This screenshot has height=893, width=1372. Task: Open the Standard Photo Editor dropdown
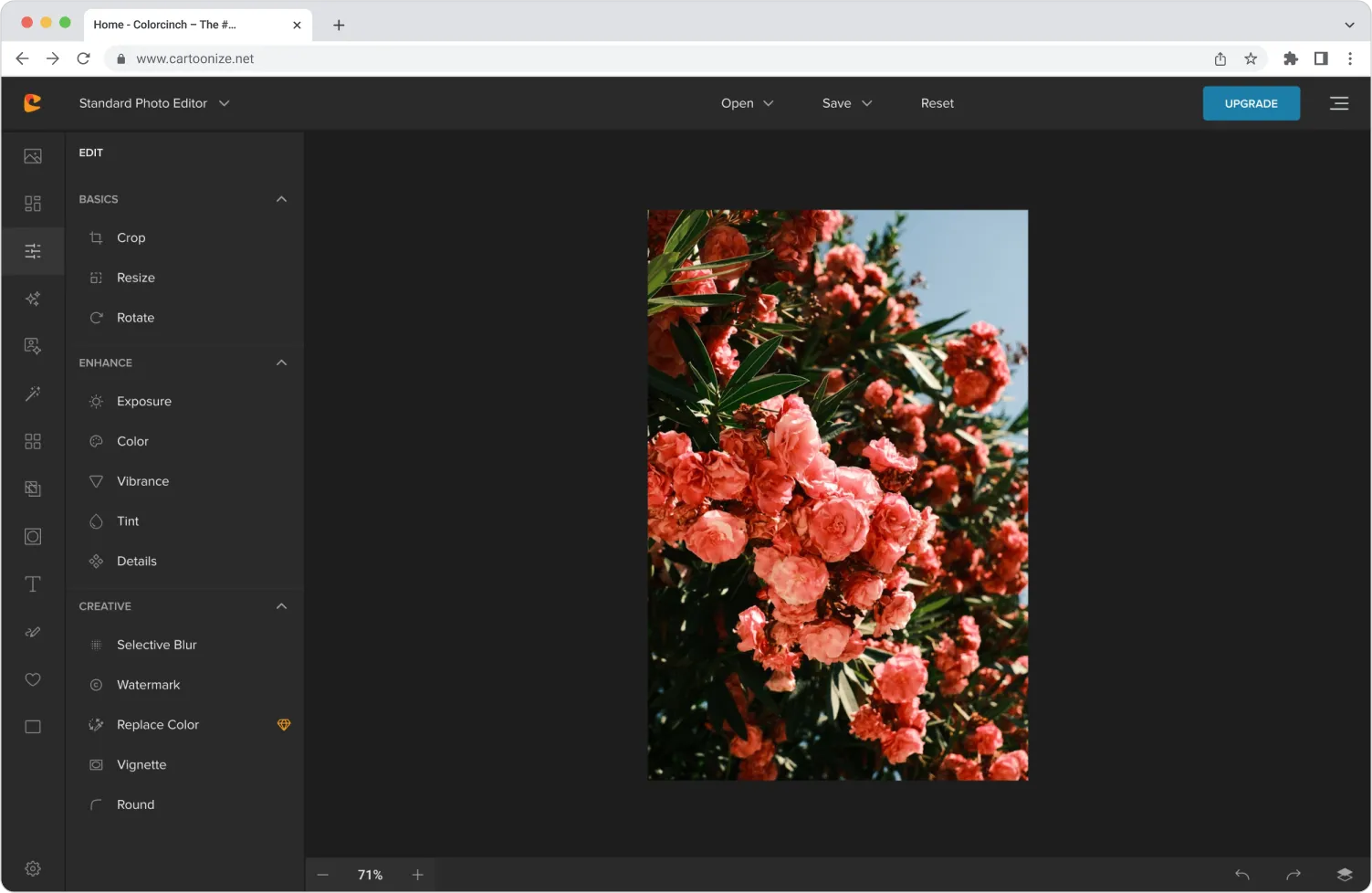[153, 103]
